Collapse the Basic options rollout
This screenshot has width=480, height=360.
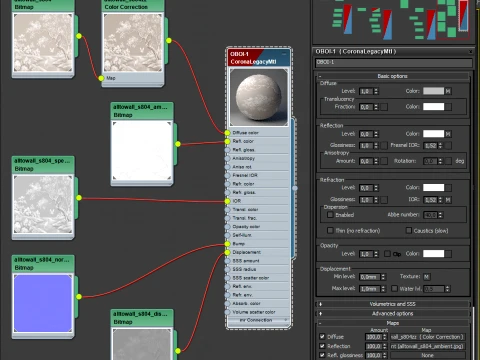pyautogui.click(x=393, y=76)
